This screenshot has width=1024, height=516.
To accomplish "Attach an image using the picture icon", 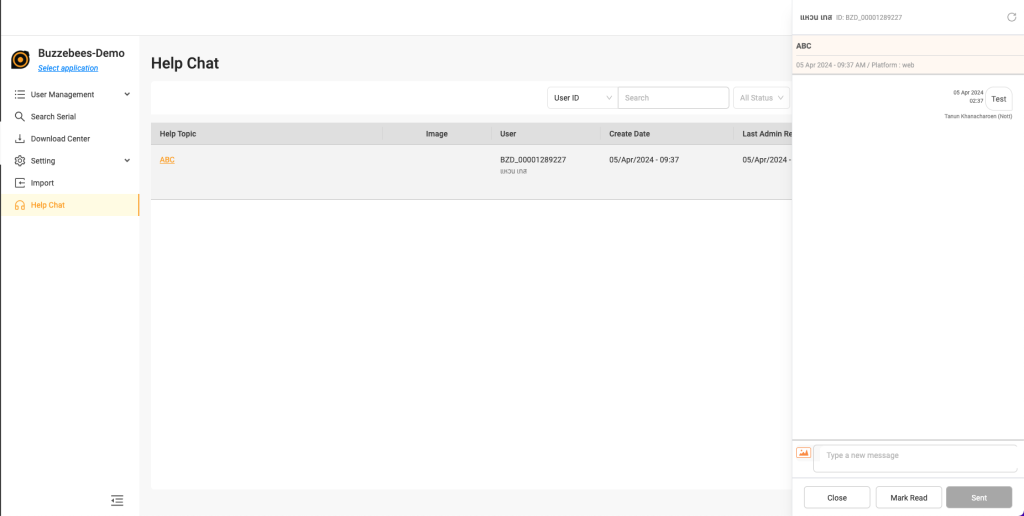I will click(803, 453).
